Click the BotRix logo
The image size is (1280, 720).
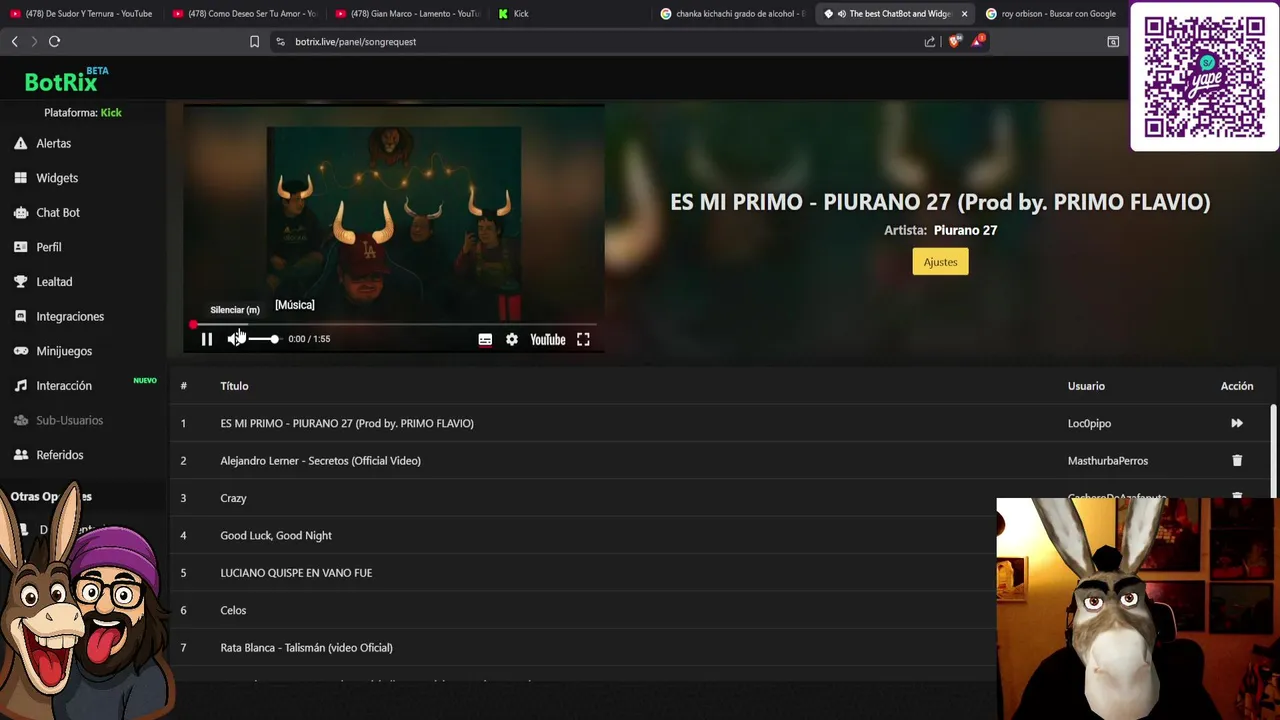tap(62, 81)
